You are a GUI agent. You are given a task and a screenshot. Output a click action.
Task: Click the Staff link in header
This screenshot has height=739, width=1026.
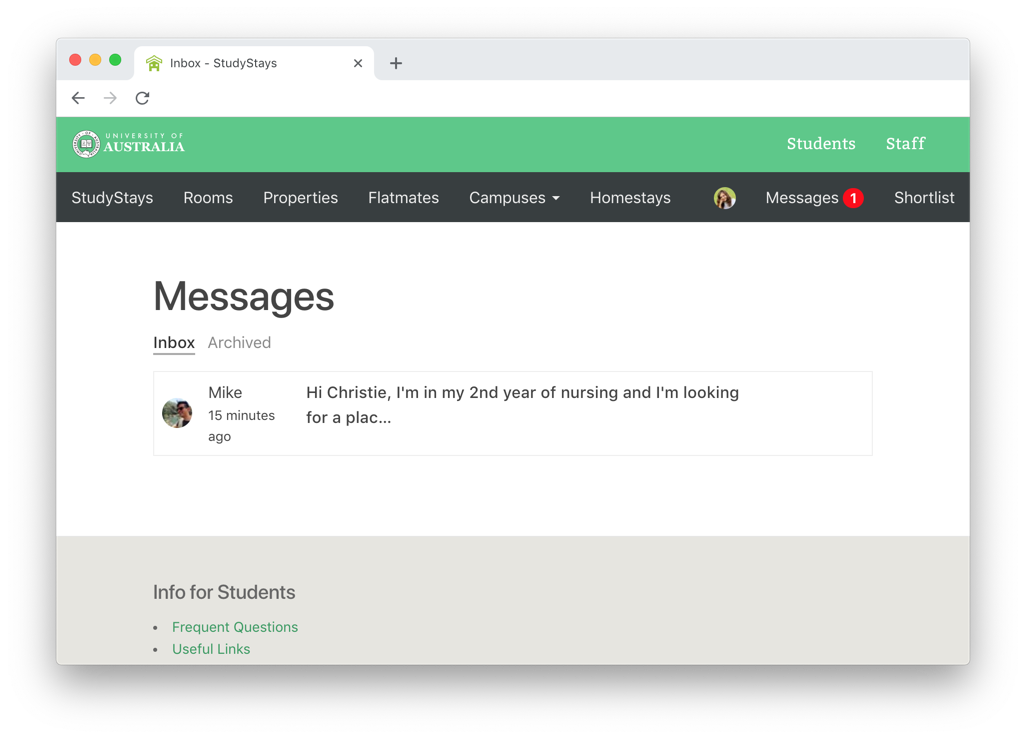(x=906, y=143)
